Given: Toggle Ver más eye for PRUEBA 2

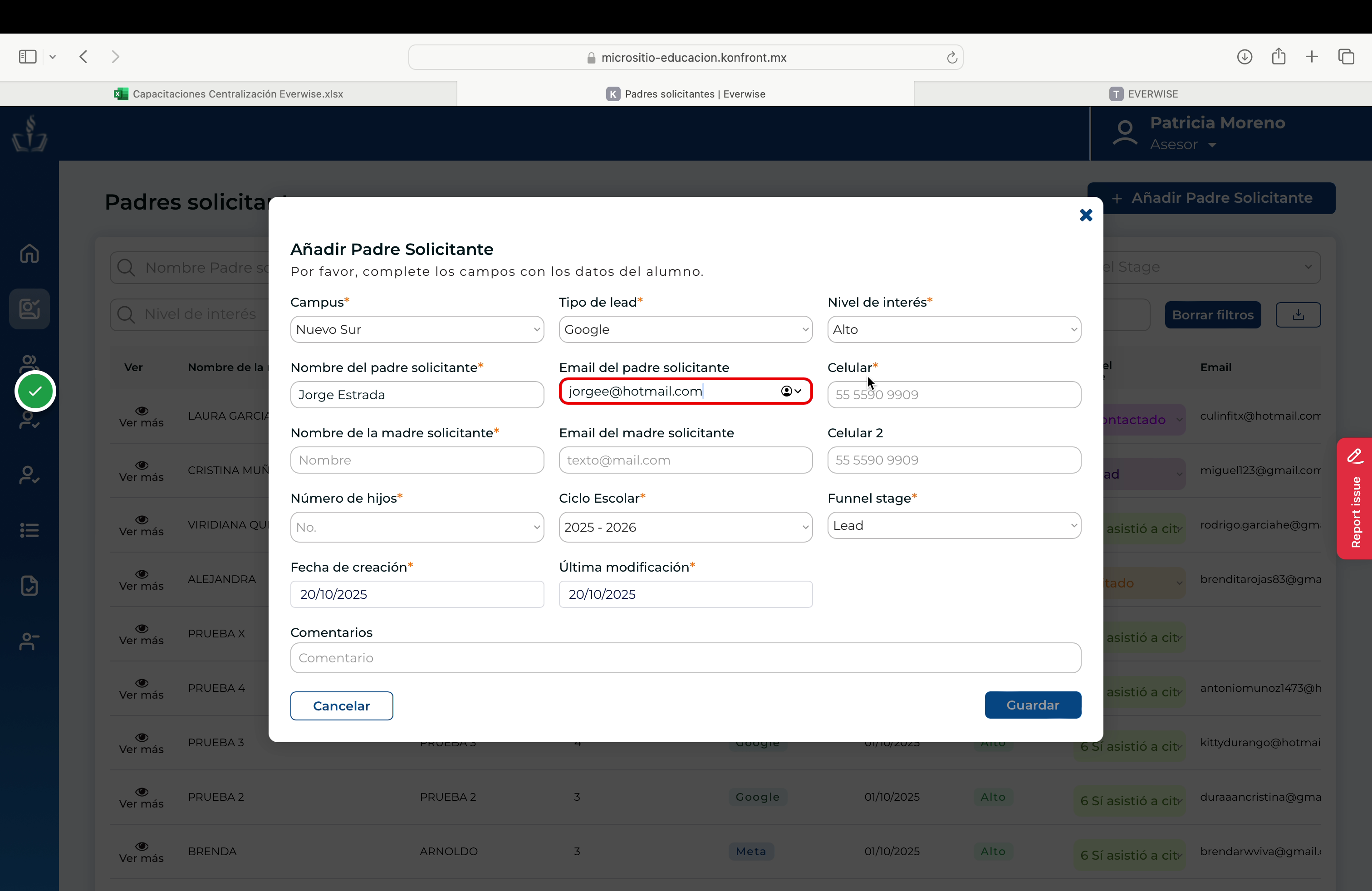Looking at the screenshot, I should point(141,792).
